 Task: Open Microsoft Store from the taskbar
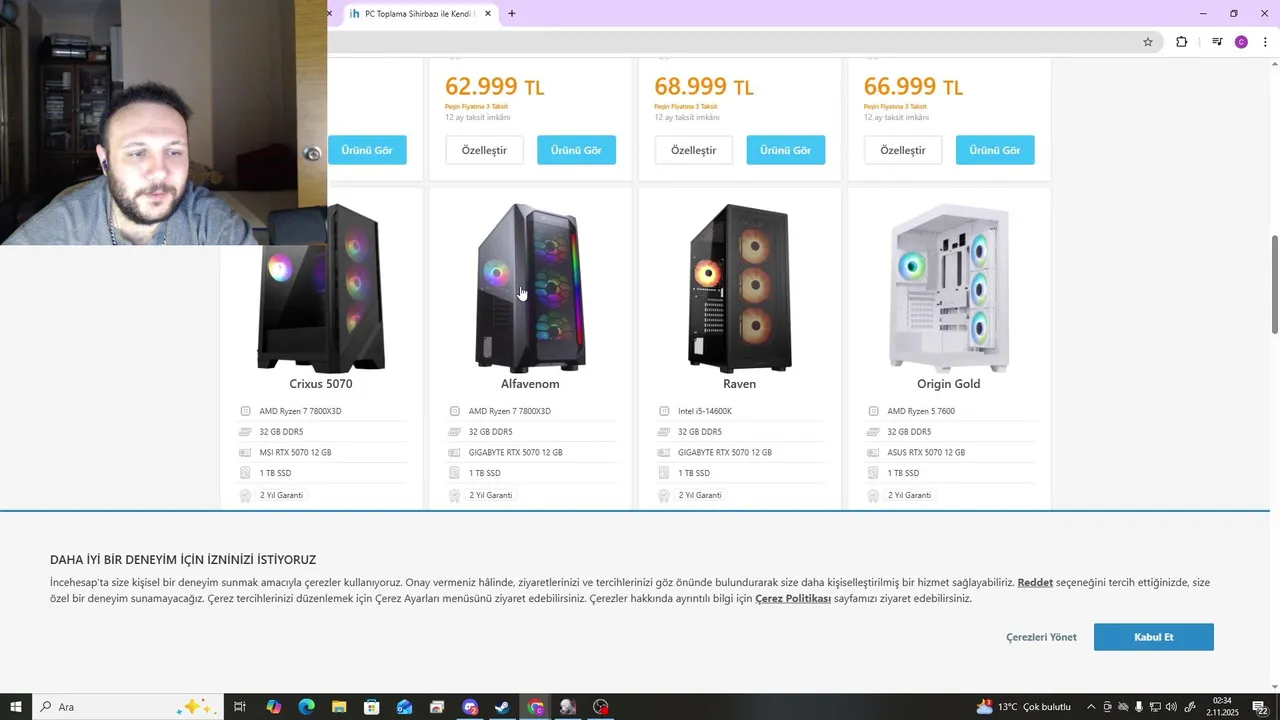(371, 707)
